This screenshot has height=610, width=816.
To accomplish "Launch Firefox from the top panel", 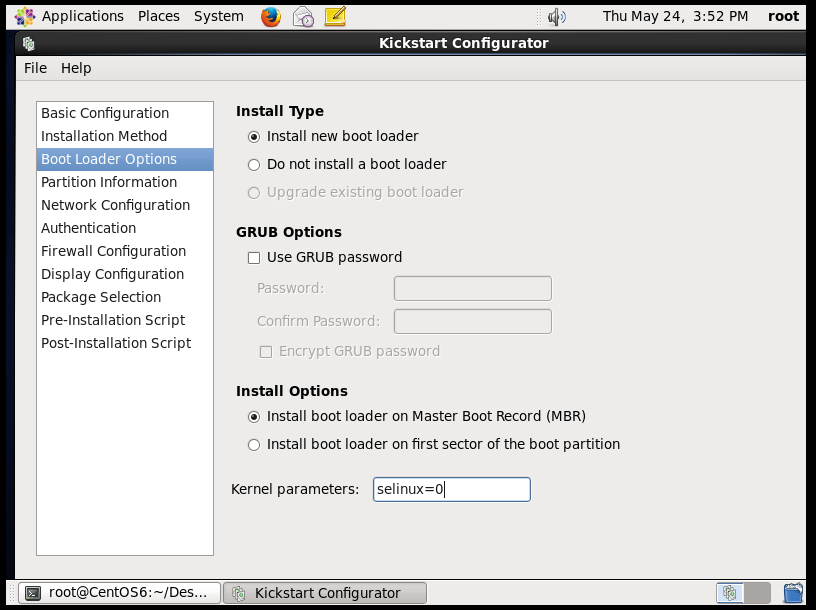I will (x=271, y=17).
